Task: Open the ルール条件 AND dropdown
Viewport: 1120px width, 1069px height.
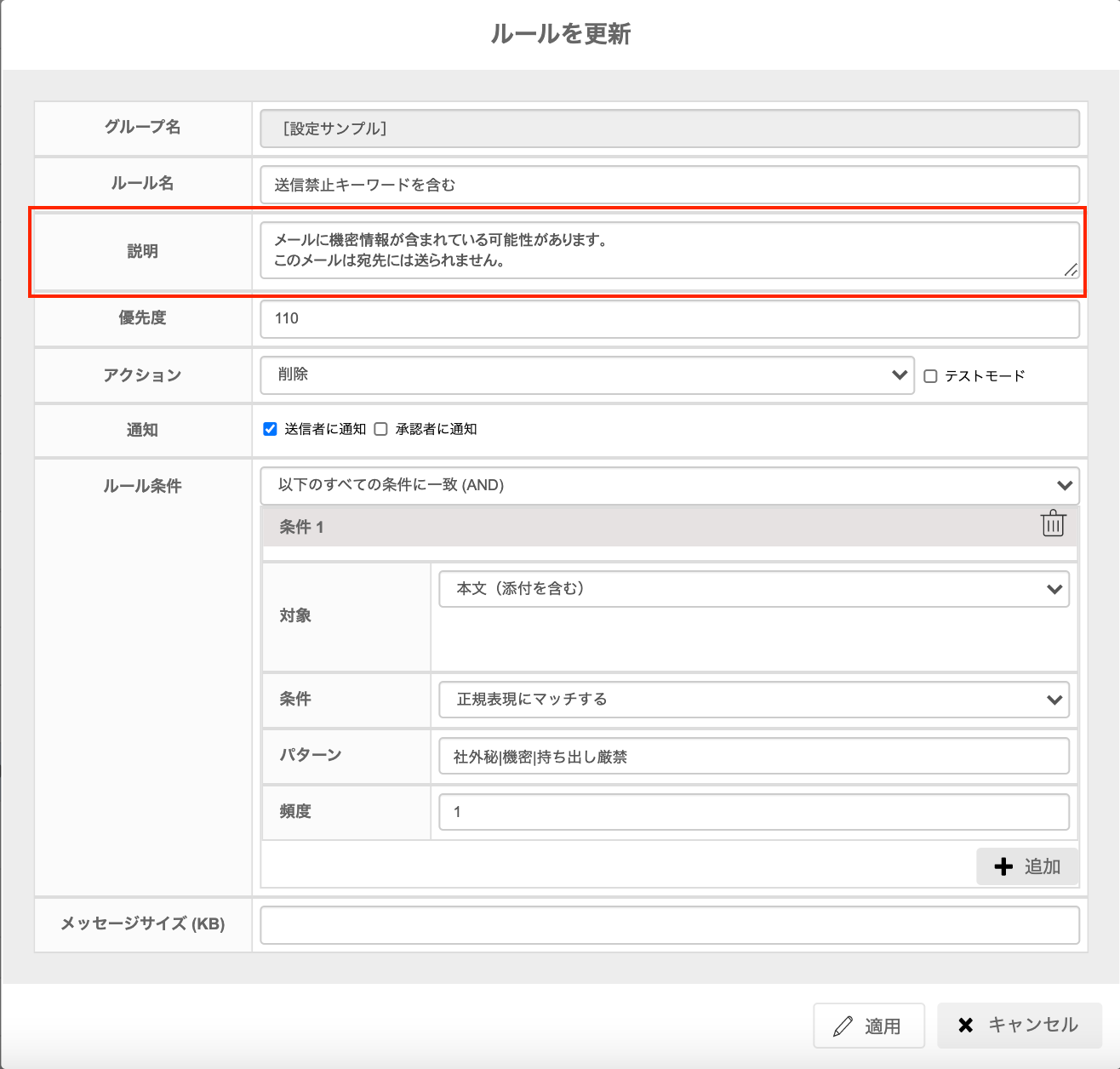Action: tap(670, 485)
